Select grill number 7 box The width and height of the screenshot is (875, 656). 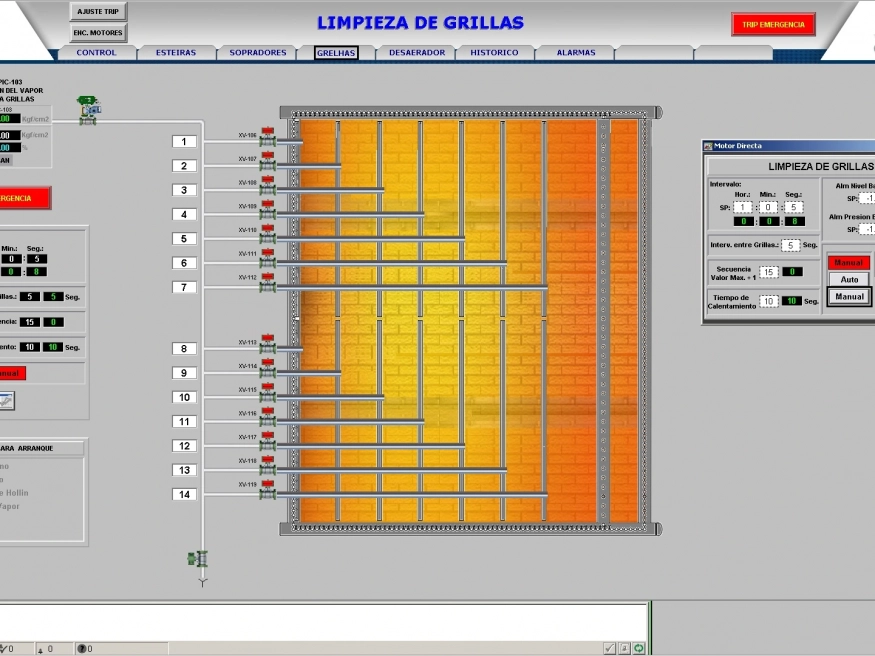pos(184,288)
